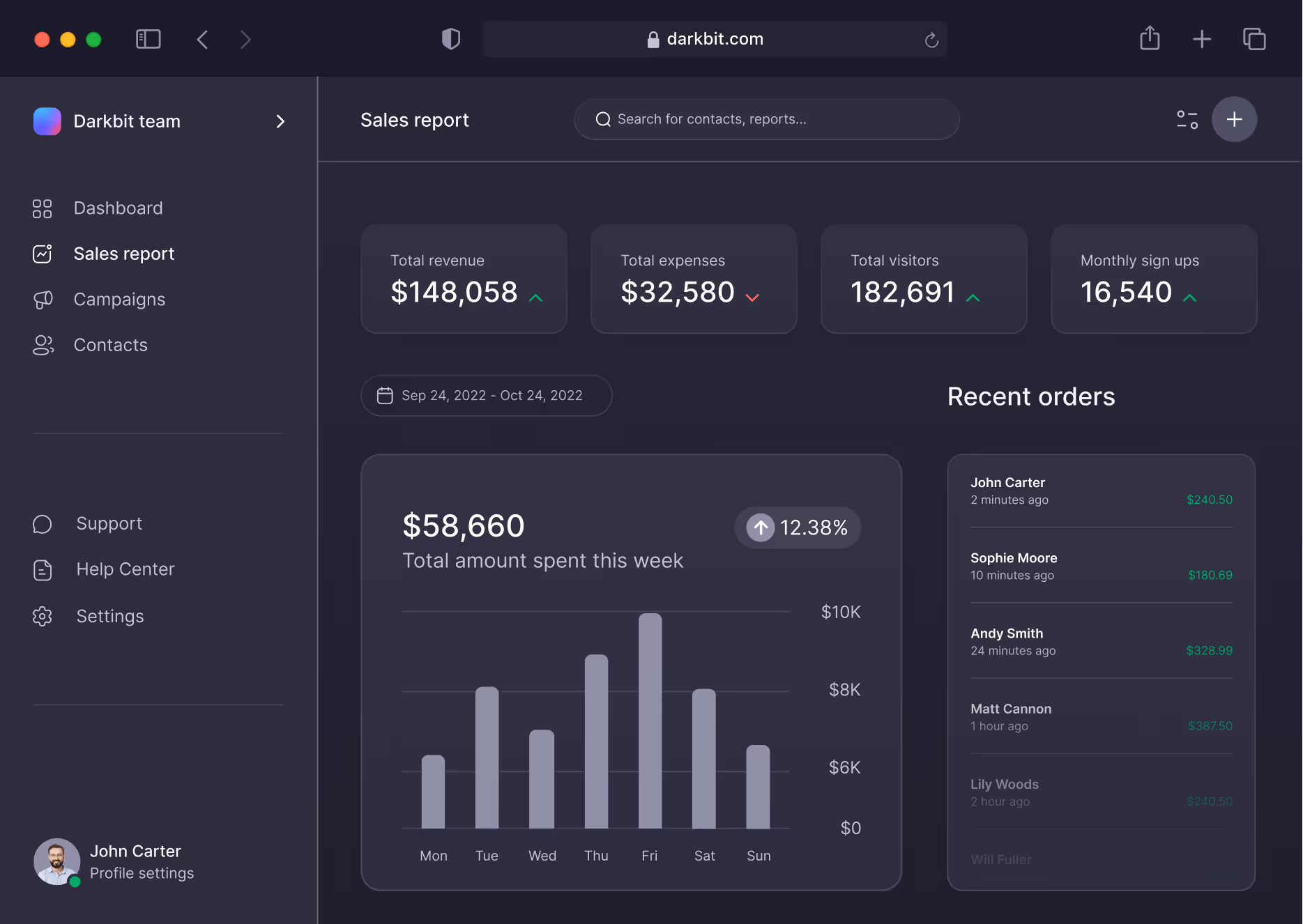Open the Dashboard grid icon
The image size is (1303, 924).
pyautogui.click(x=43, y=208)
